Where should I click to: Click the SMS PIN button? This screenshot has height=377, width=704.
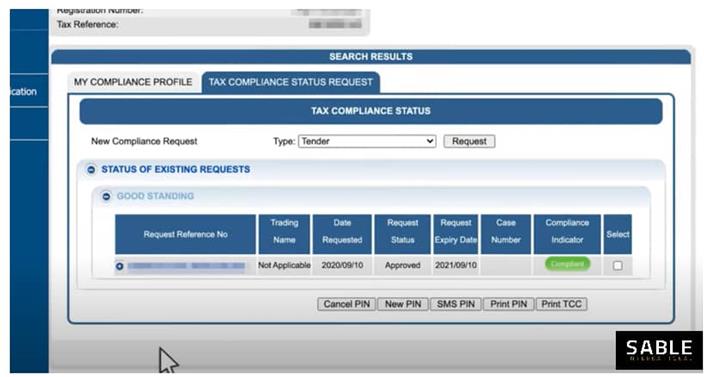pyautogui.click(x=456, y=304)
